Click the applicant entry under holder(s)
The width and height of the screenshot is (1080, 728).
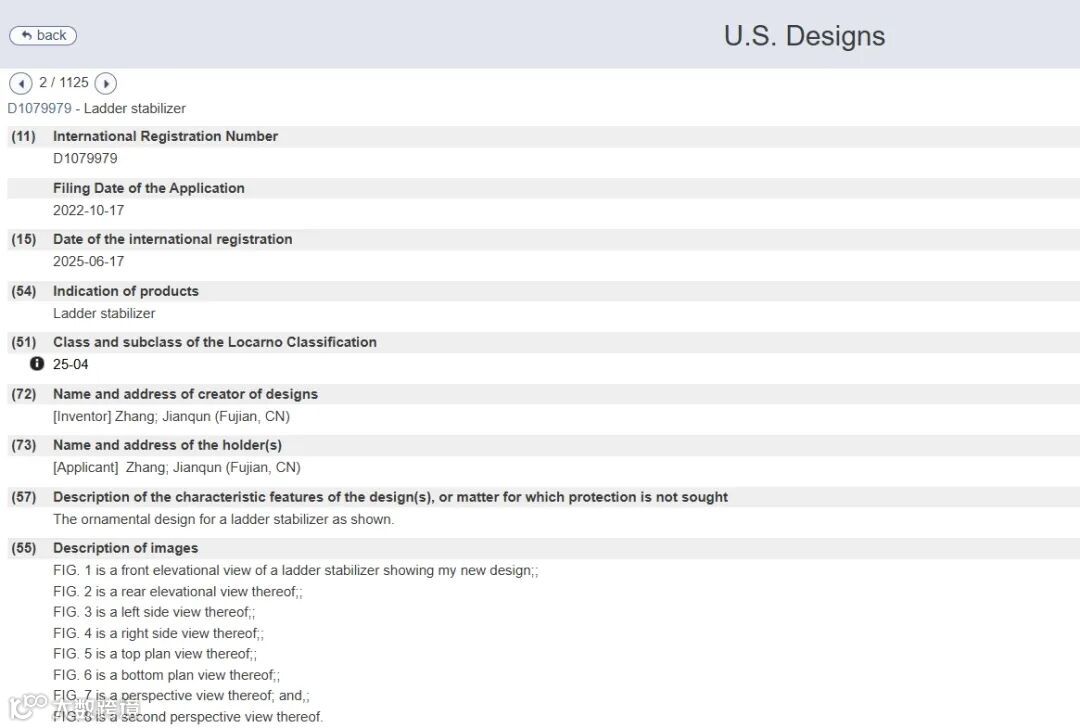(176, 467)
